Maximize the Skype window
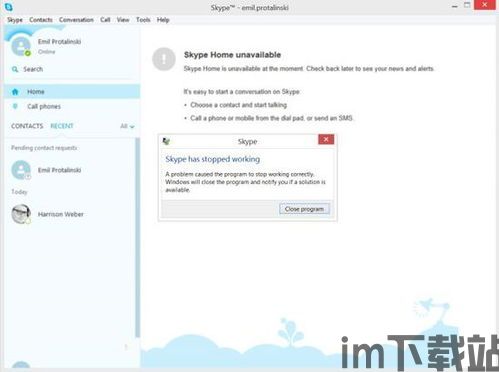Screen dimensions: 499x372 (467, 5)
